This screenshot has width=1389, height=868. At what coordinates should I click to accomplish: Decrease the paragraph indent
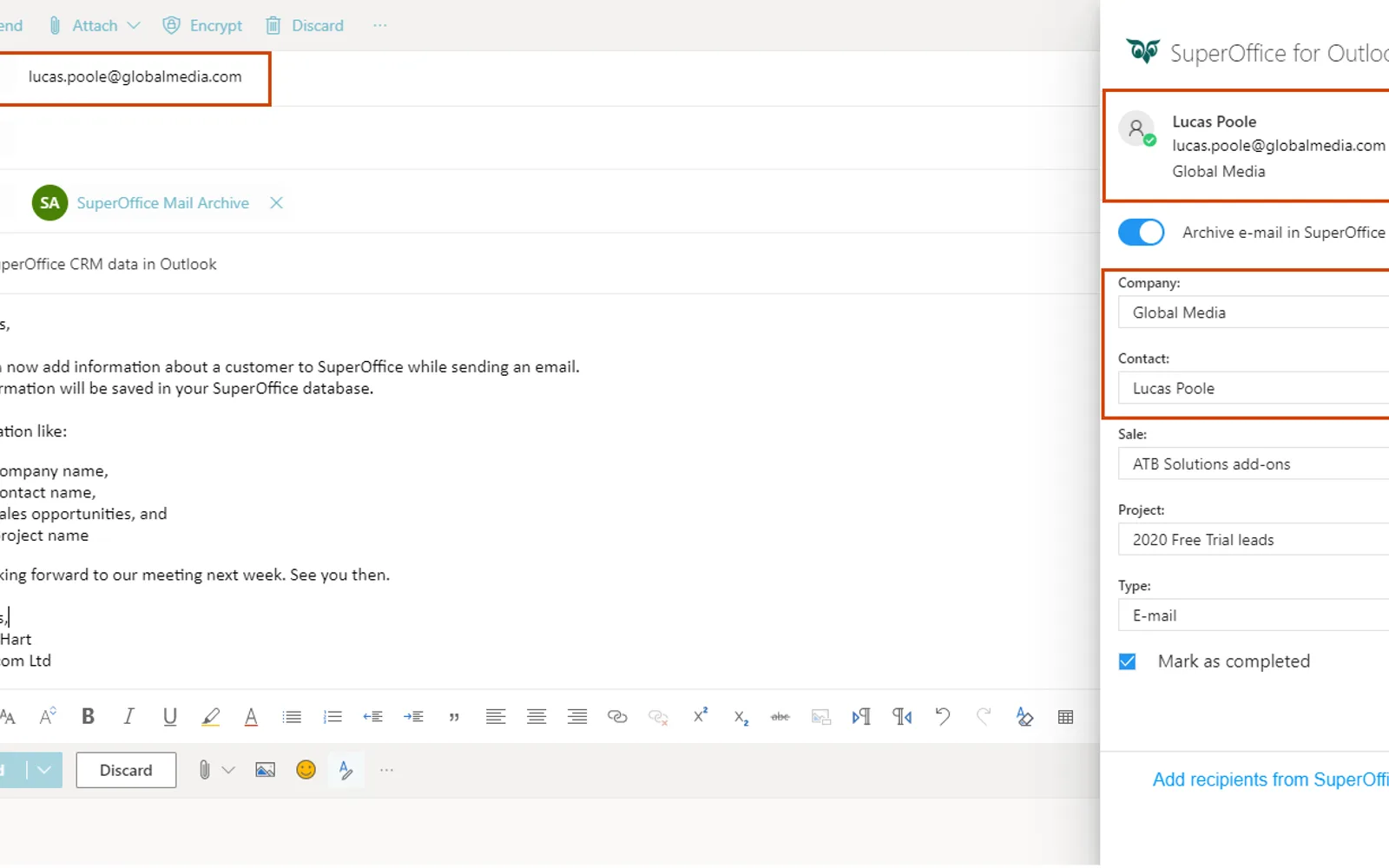point(372,717)
